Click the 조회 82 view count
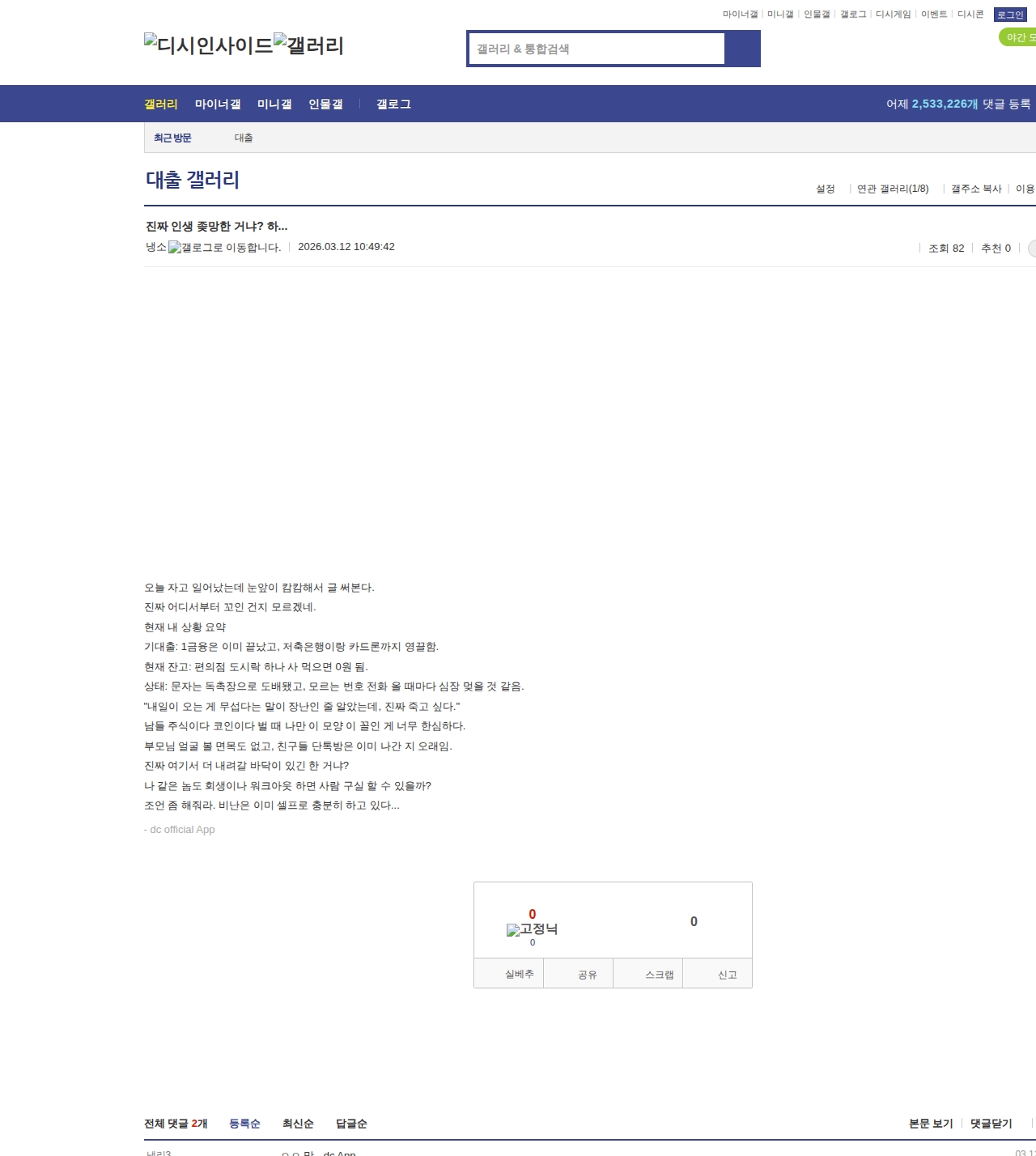Image resolution: width=1036 pixels, height=1156 pixels. point(946,249)
